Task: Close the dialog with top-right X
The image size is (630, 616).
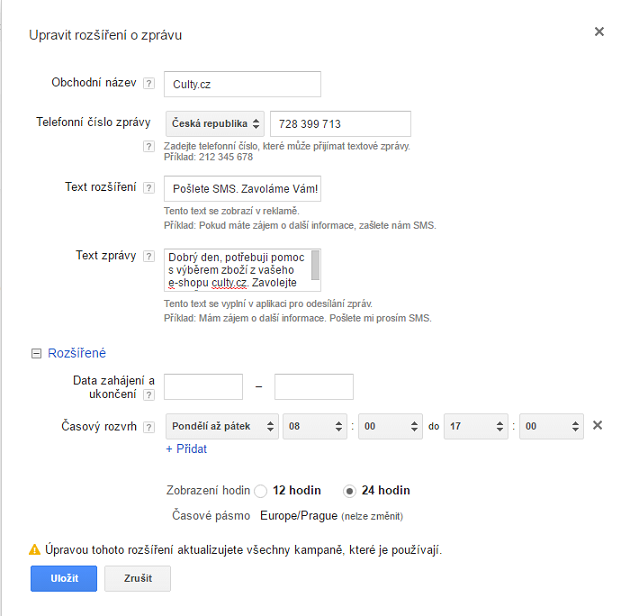Action: (599, 32)
